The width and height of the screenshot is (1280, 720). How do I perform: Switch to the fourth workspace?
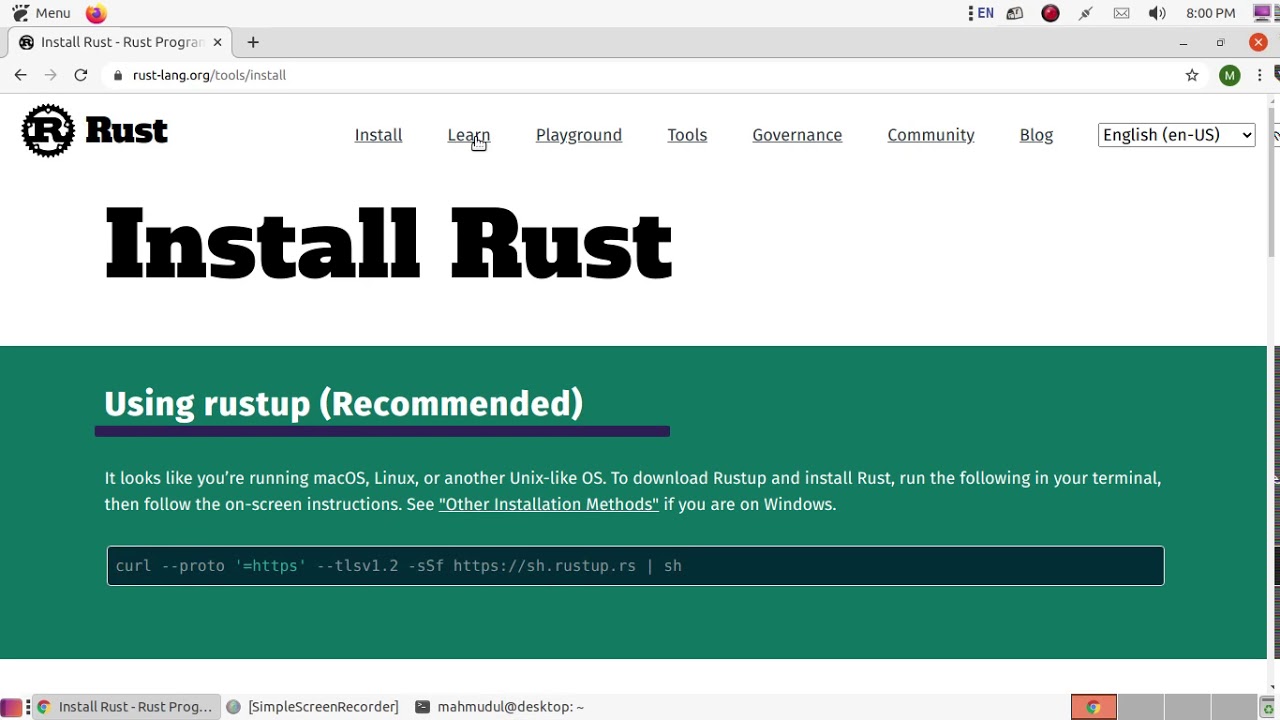click(x=1234, y=707)
